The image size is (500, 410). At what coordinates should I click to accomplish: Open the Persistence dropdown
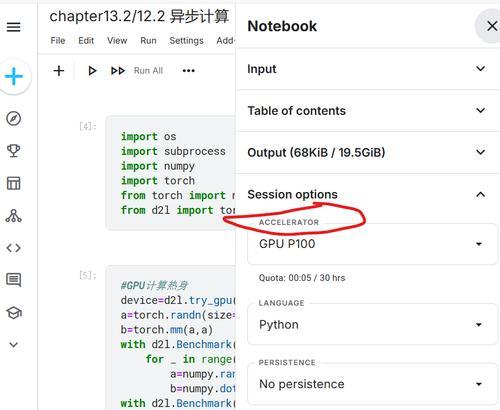click(x=372, y=384)
